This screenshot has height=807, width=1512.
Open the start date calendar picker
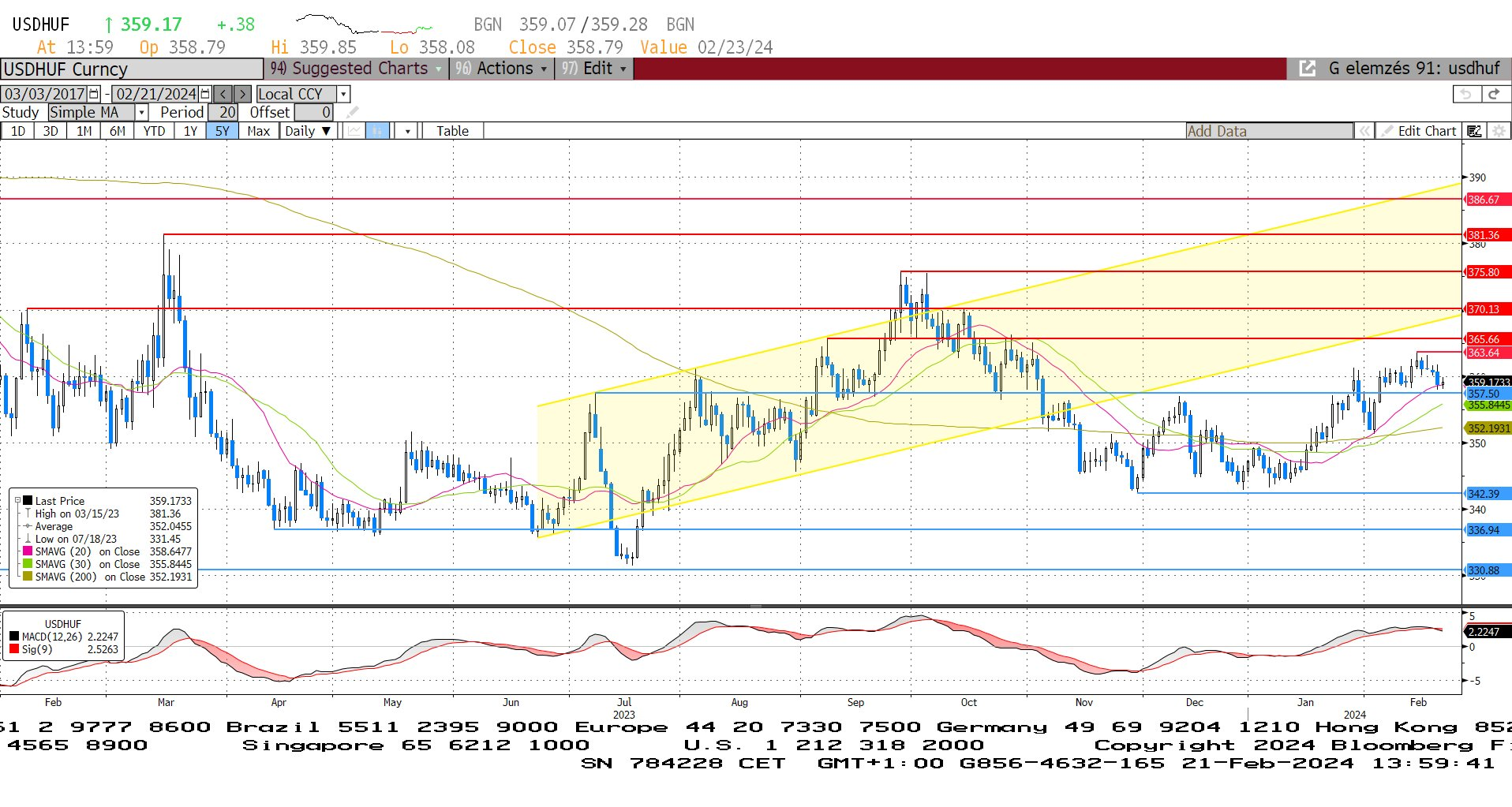(x=95, y=94)
